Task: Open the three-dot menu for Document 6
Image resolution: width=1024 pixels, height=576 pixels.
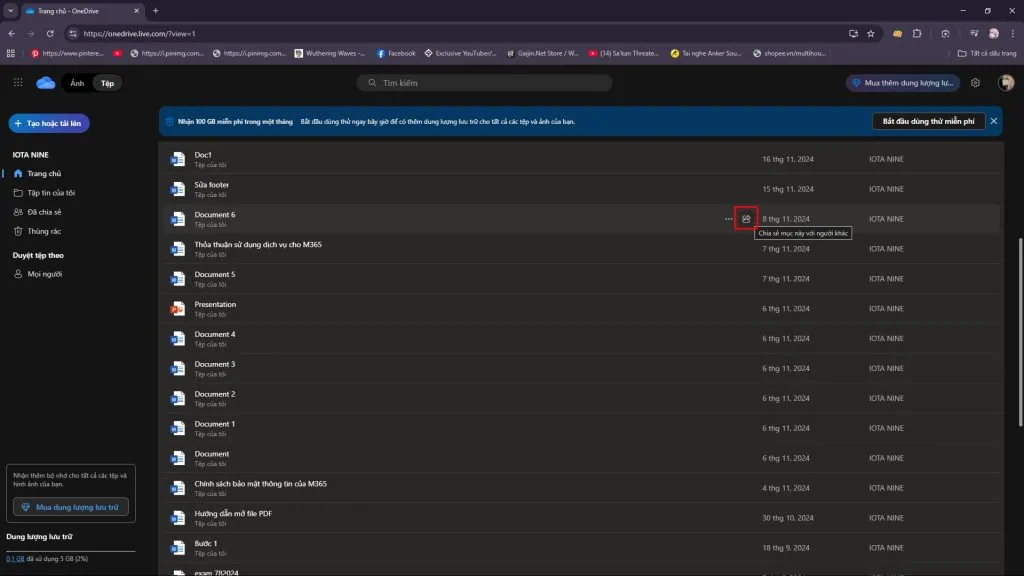Action: pos(728,219)
